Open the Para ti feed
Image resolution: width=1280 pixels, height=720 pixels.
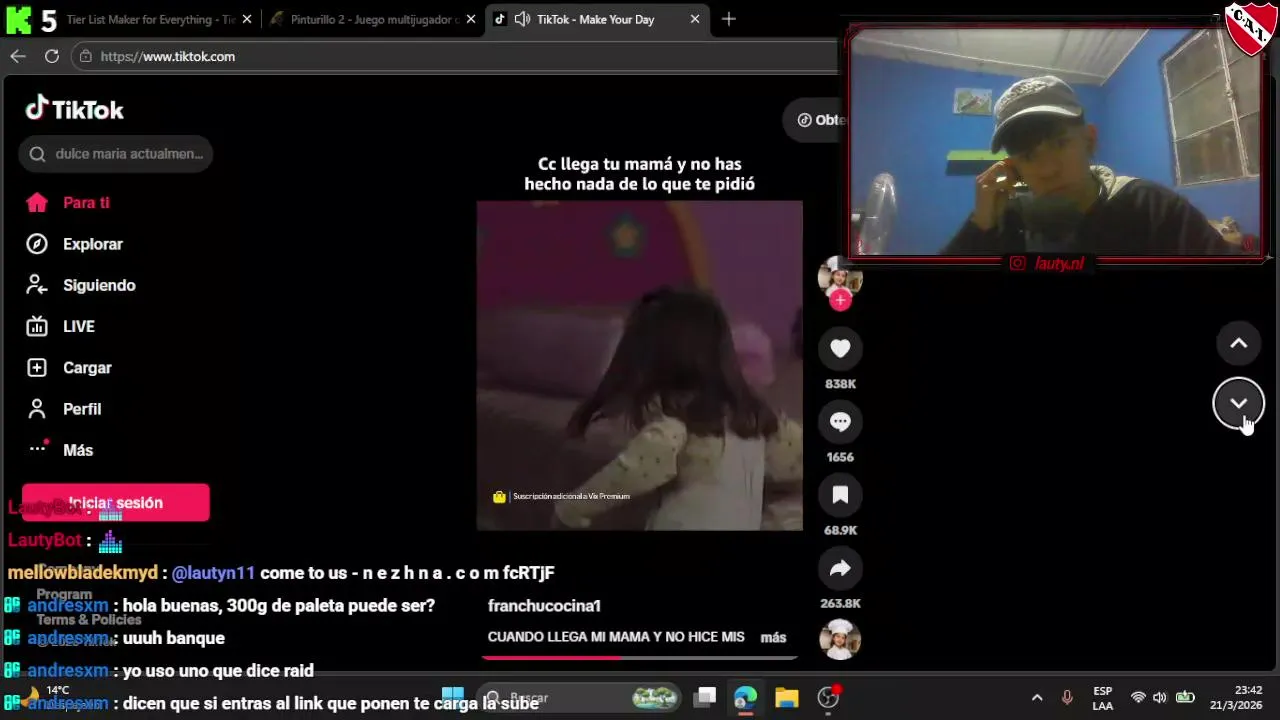pos(68,202)
